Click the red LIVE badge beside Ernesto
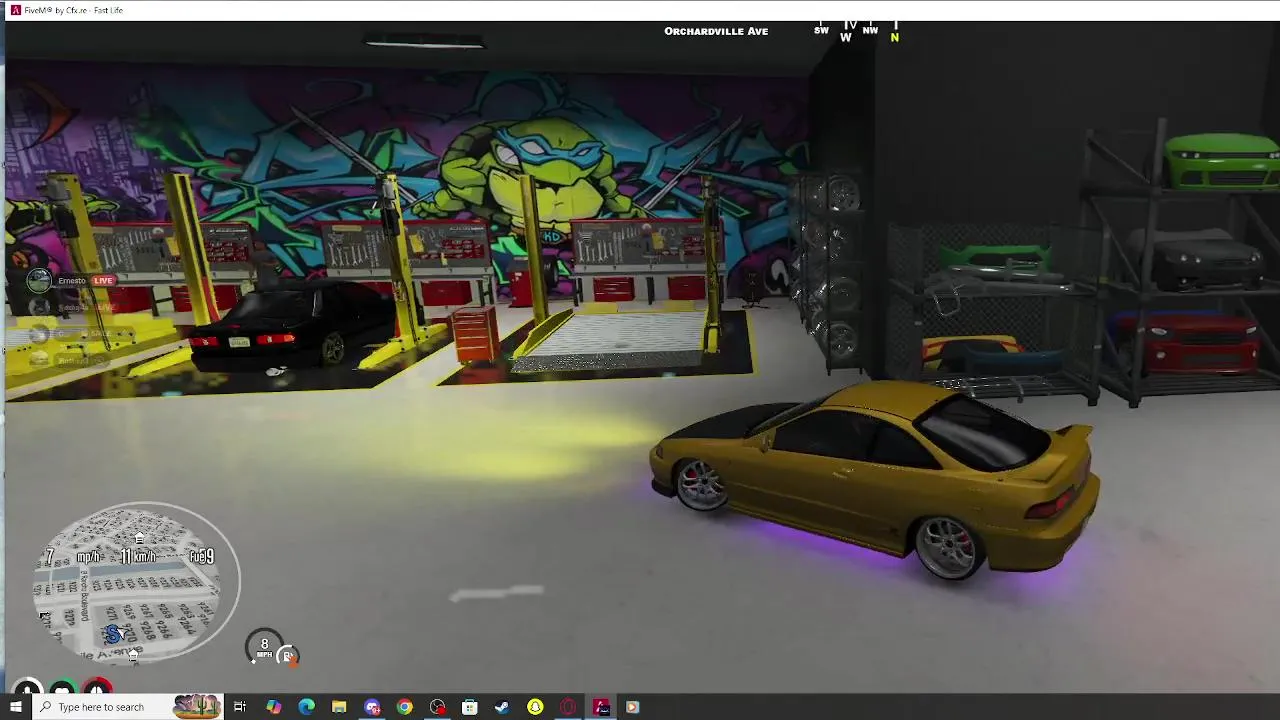1280x720 pixels. click(103, 281)
